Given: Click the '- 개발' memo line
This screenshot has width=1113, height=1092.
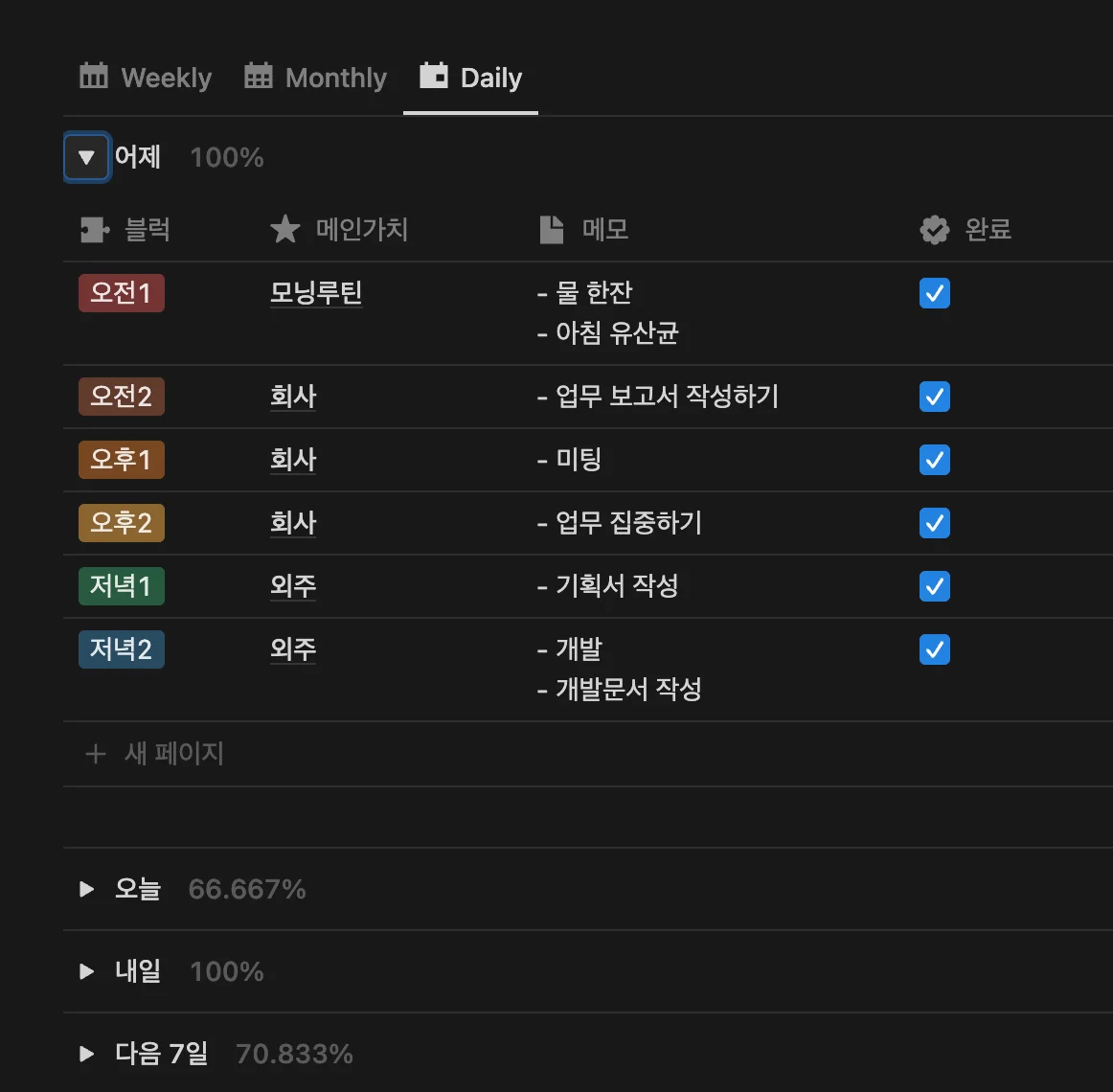Looking at the screenshot, I should (569, 648).
